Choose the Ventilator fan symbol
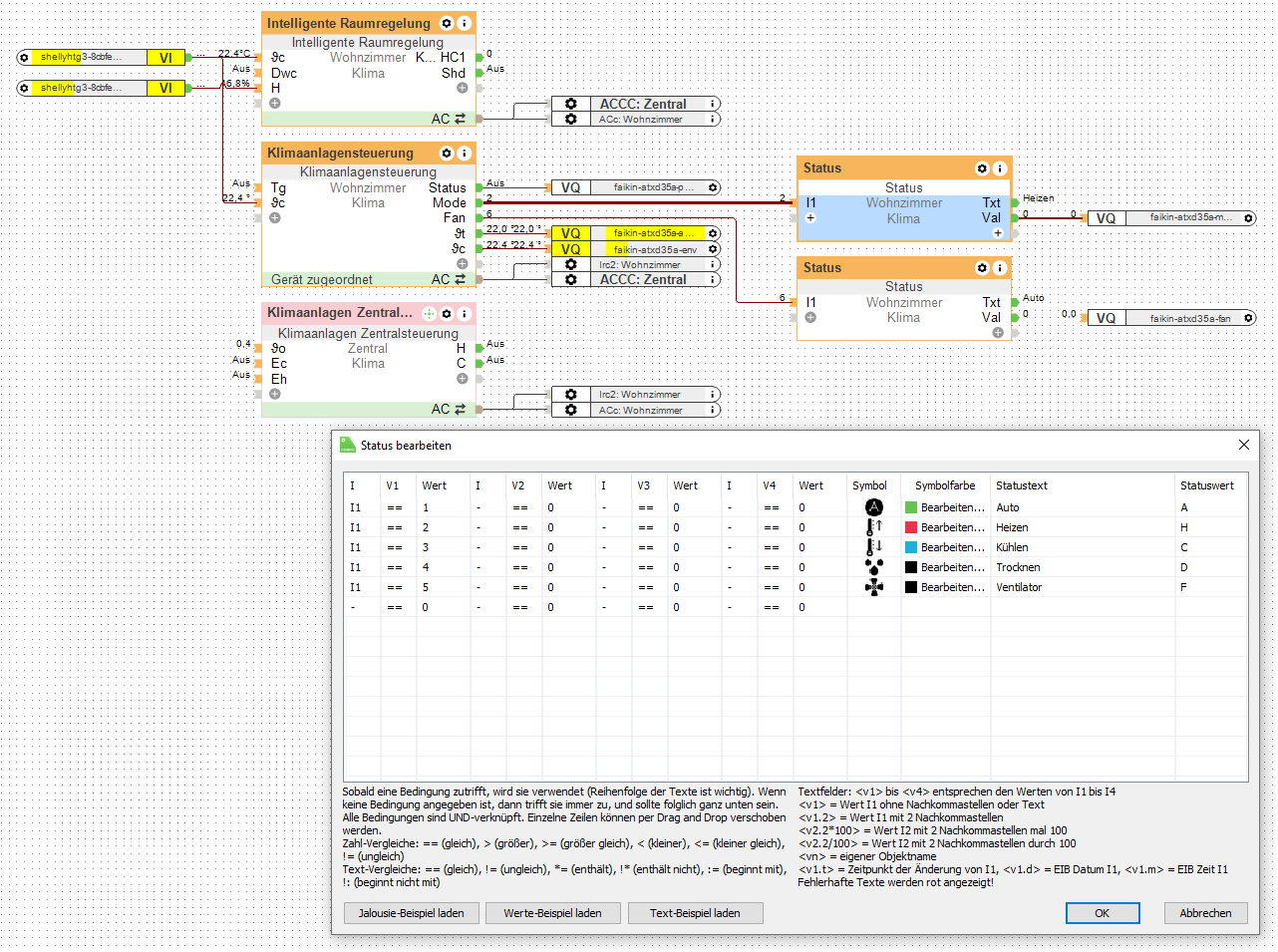1278x952 pixels. (873, 587)
